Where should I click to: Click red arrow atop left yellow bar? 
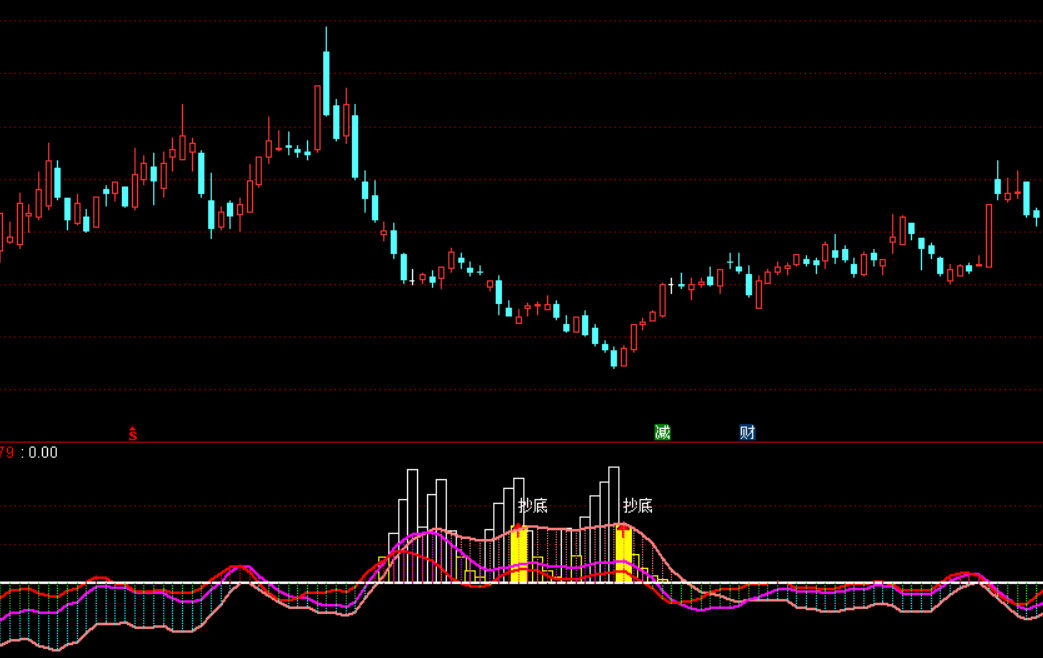coord(518,531)
